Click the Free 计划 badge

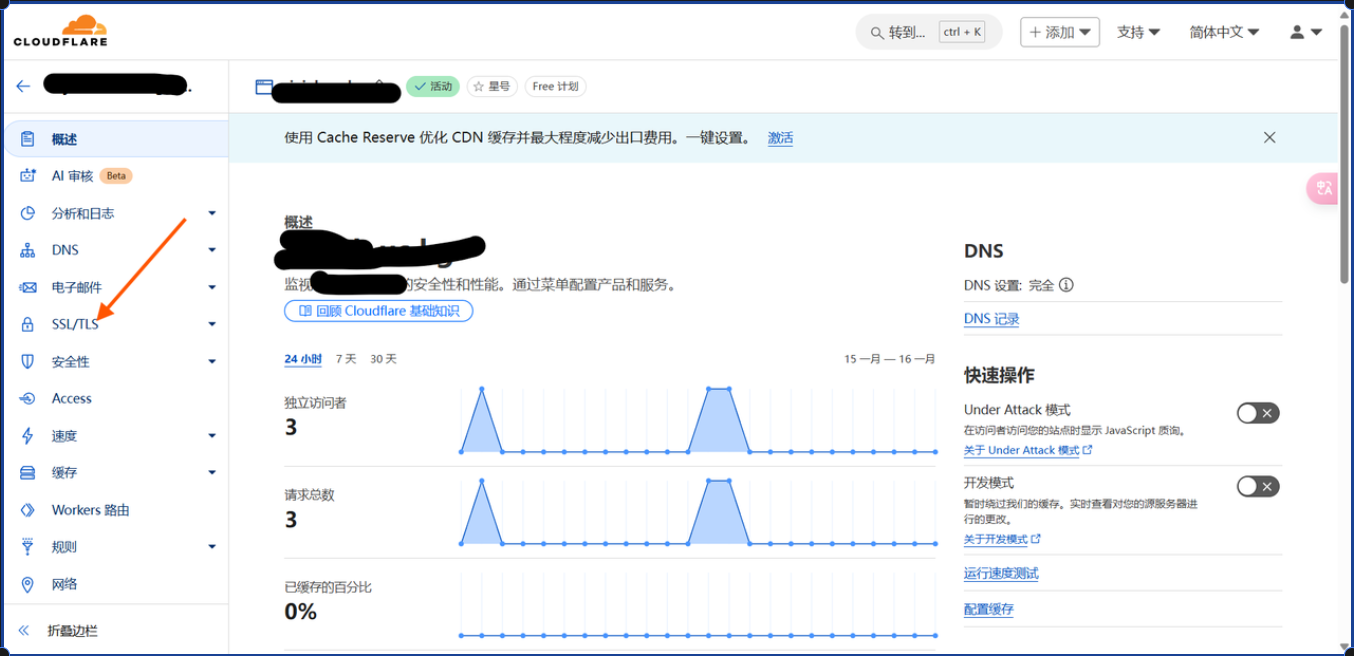[555, 86]
